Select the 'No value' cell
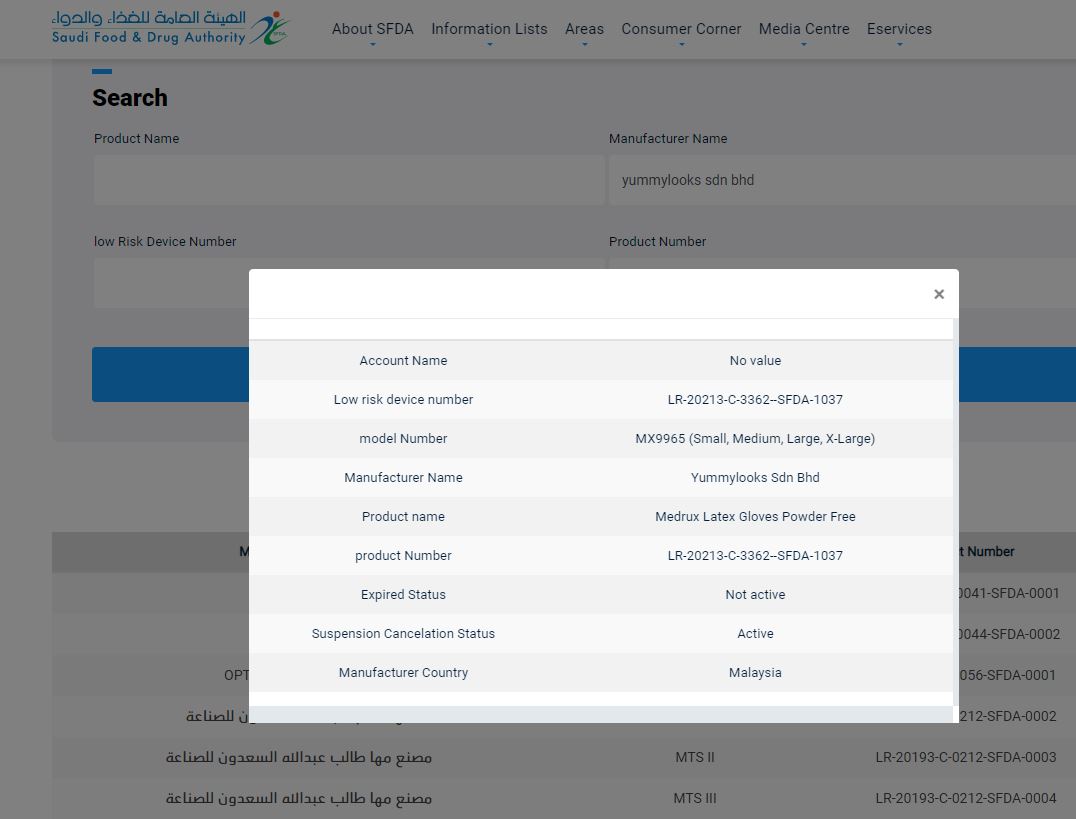 coord(755,360)
